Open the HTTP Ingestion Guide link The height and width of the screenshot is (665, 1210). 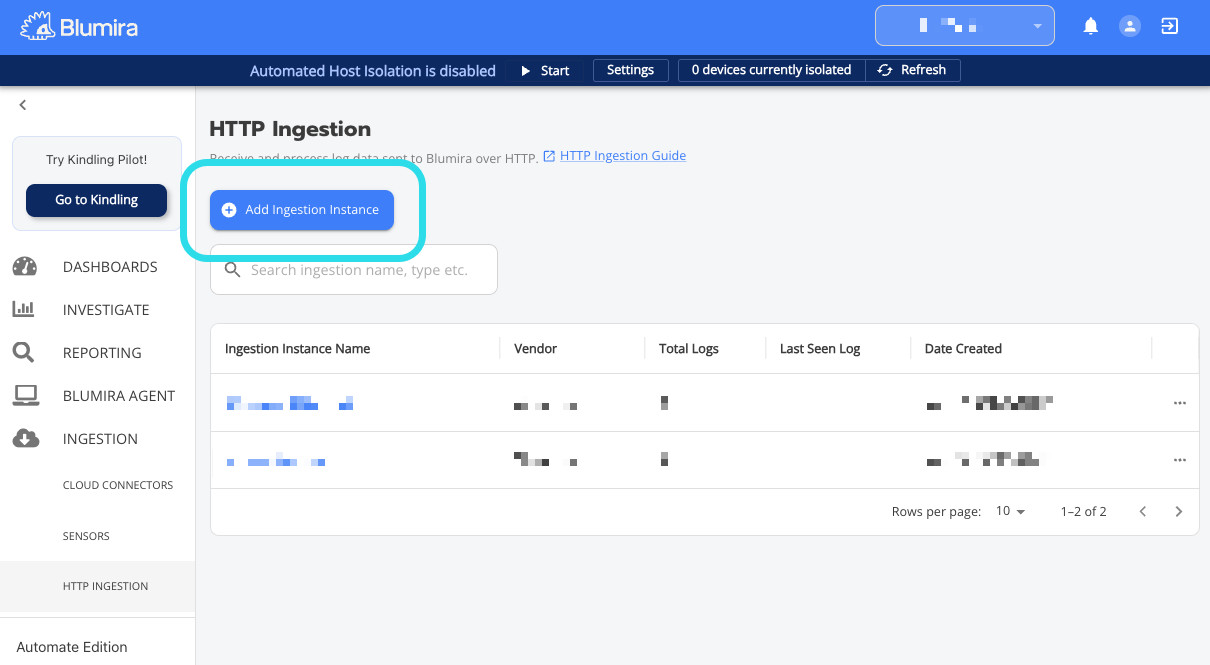coord(623,156)
